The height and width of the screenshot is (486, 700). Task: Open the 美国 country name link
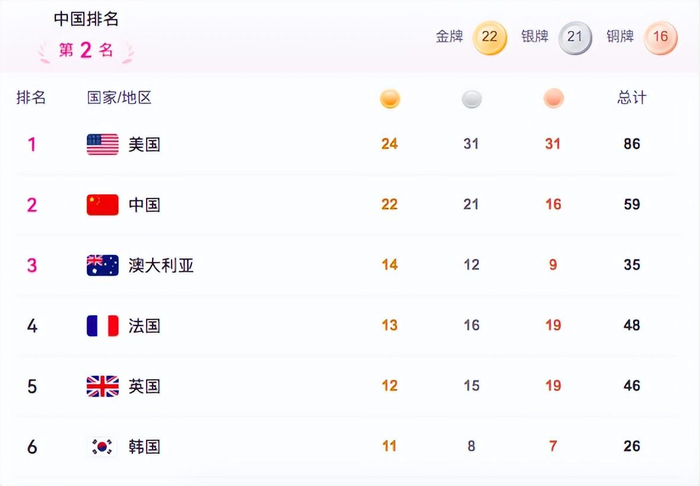click(x=144, y=144)
